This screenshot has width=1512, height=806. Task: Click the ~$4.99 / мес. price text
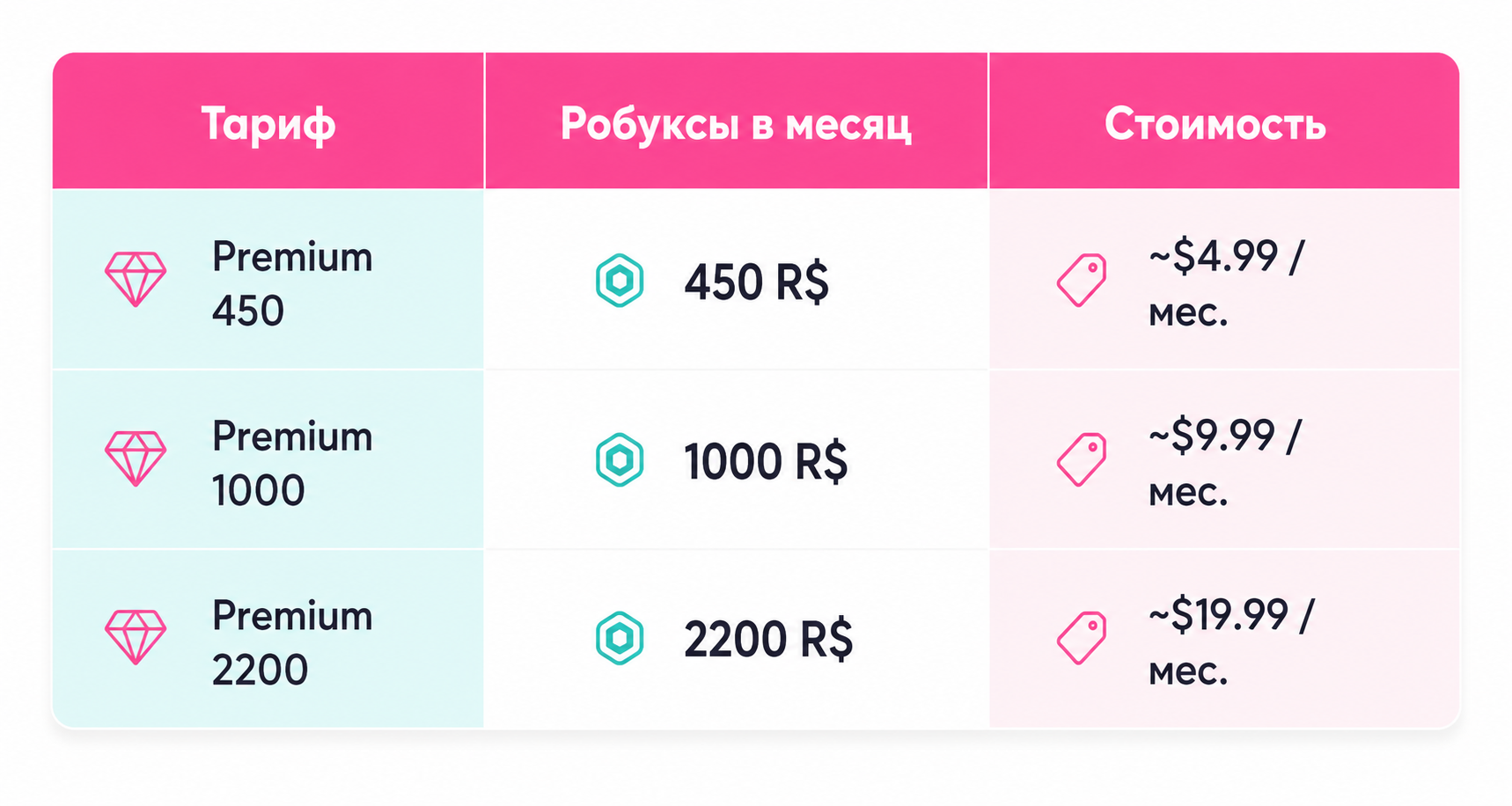pos(1227,283)
